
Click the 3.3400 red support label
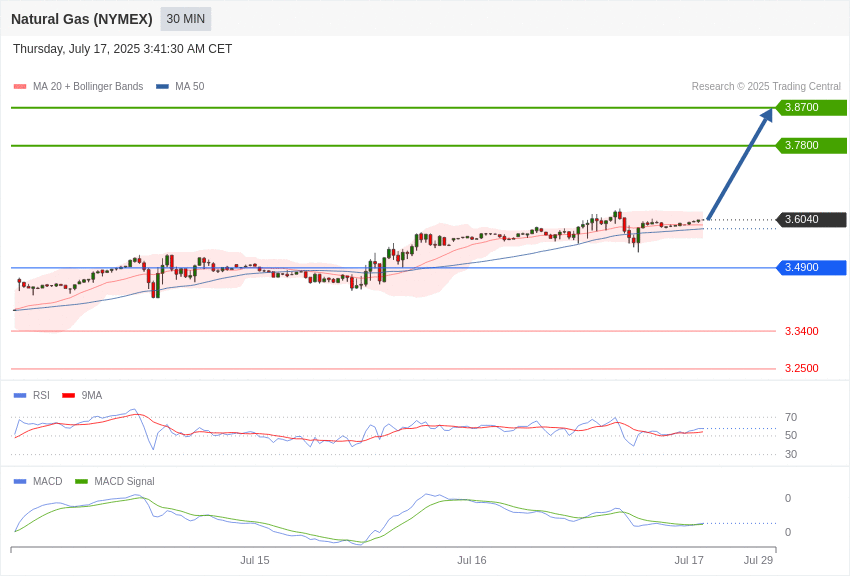pos(801,331)
